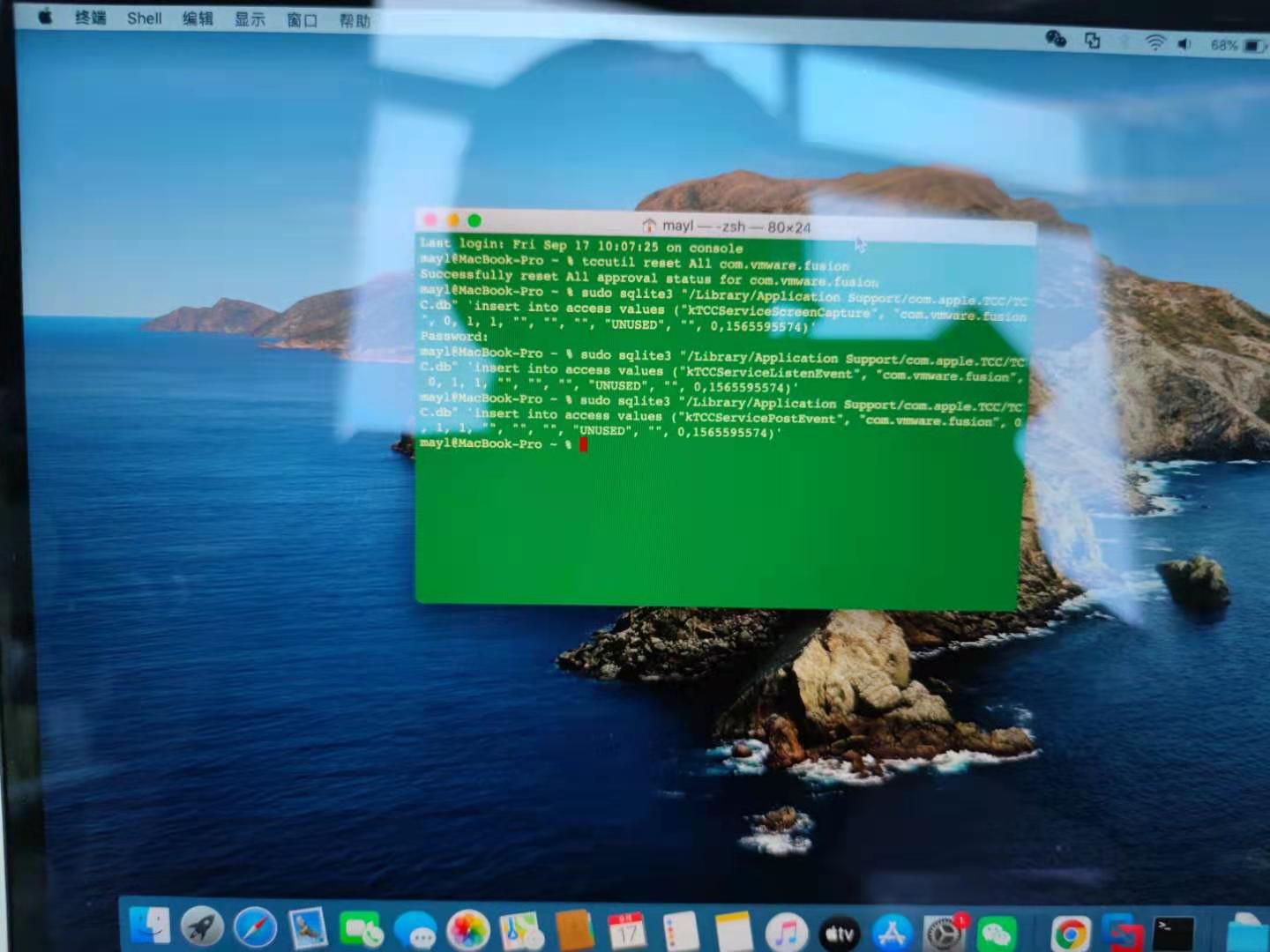Click the "Last login: Fri Sep 17" line

pyautogui.click(x=581, y=246)
